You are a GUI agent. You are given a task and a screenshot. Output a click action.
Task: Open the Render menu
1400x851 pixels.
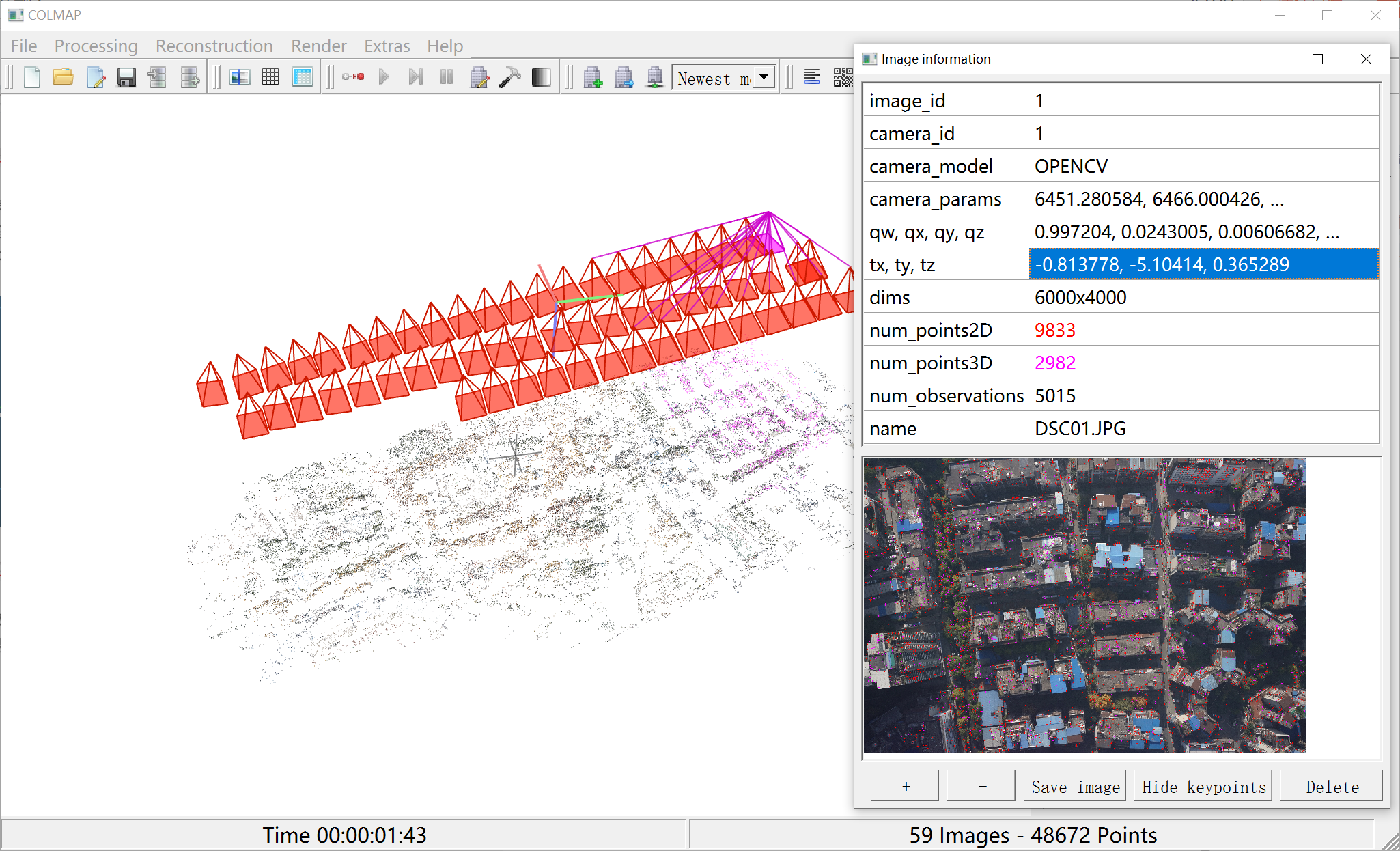point(318,46)
